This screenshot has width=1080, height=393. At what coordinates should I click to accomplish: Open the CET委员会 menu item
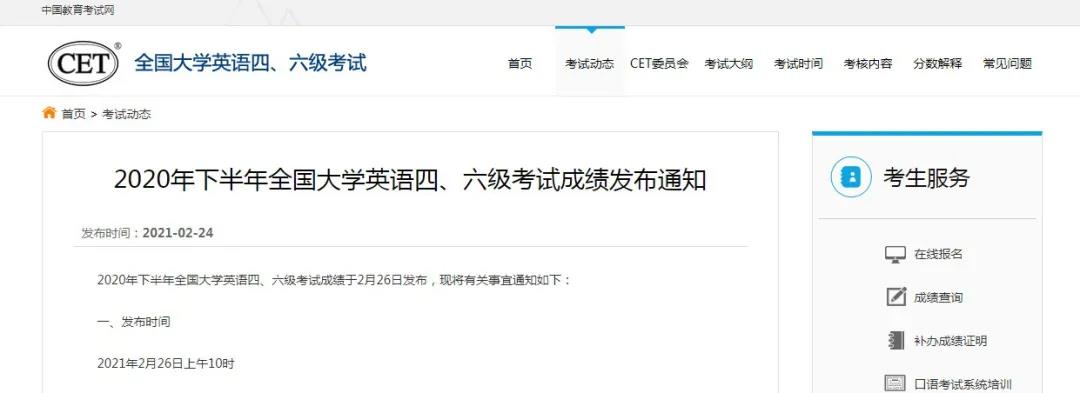pos(659,63)
